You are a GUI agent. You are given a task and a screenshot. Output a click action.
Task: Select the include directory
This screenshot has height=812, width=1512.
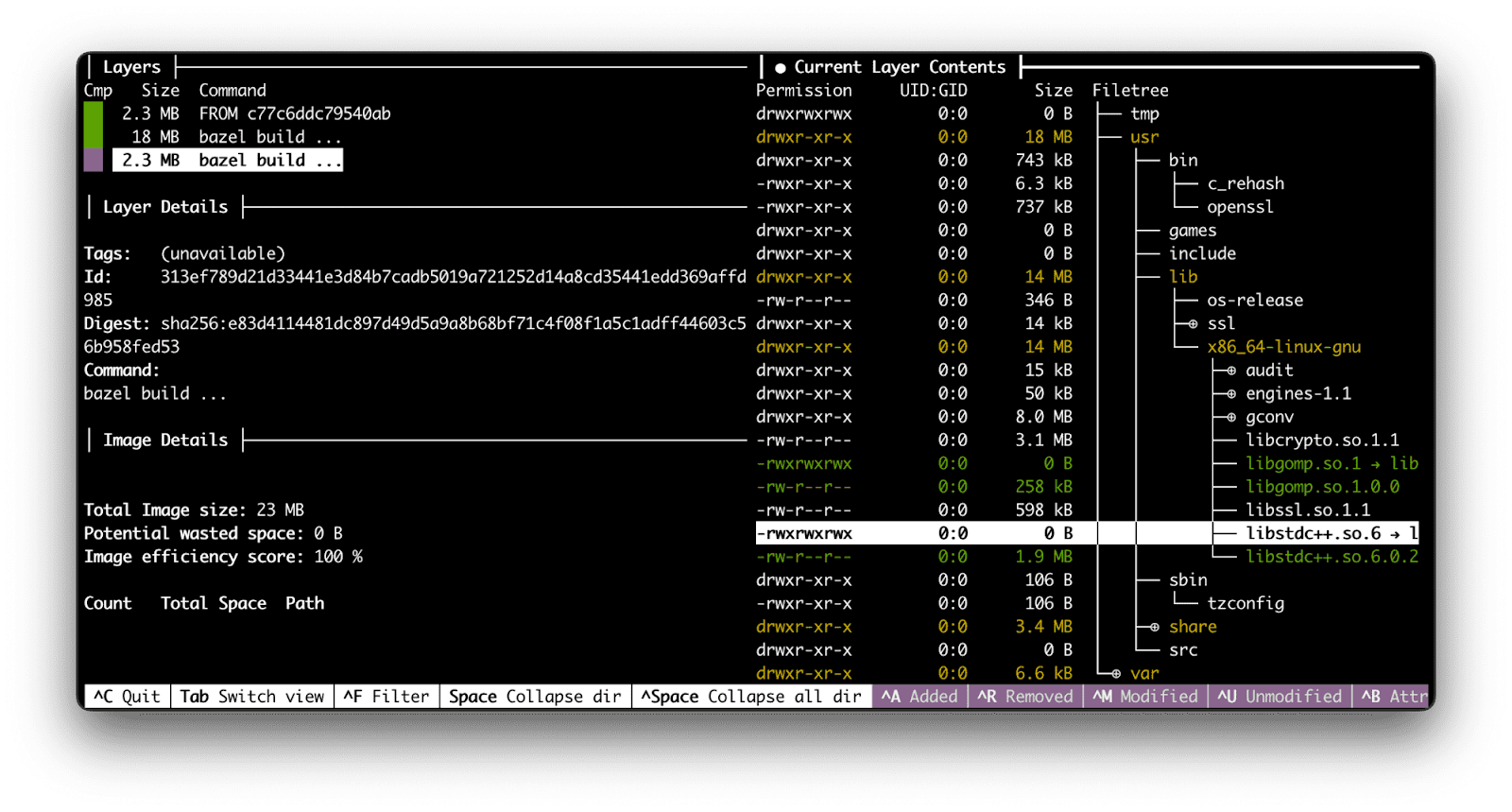click(x=1202, y=253)
